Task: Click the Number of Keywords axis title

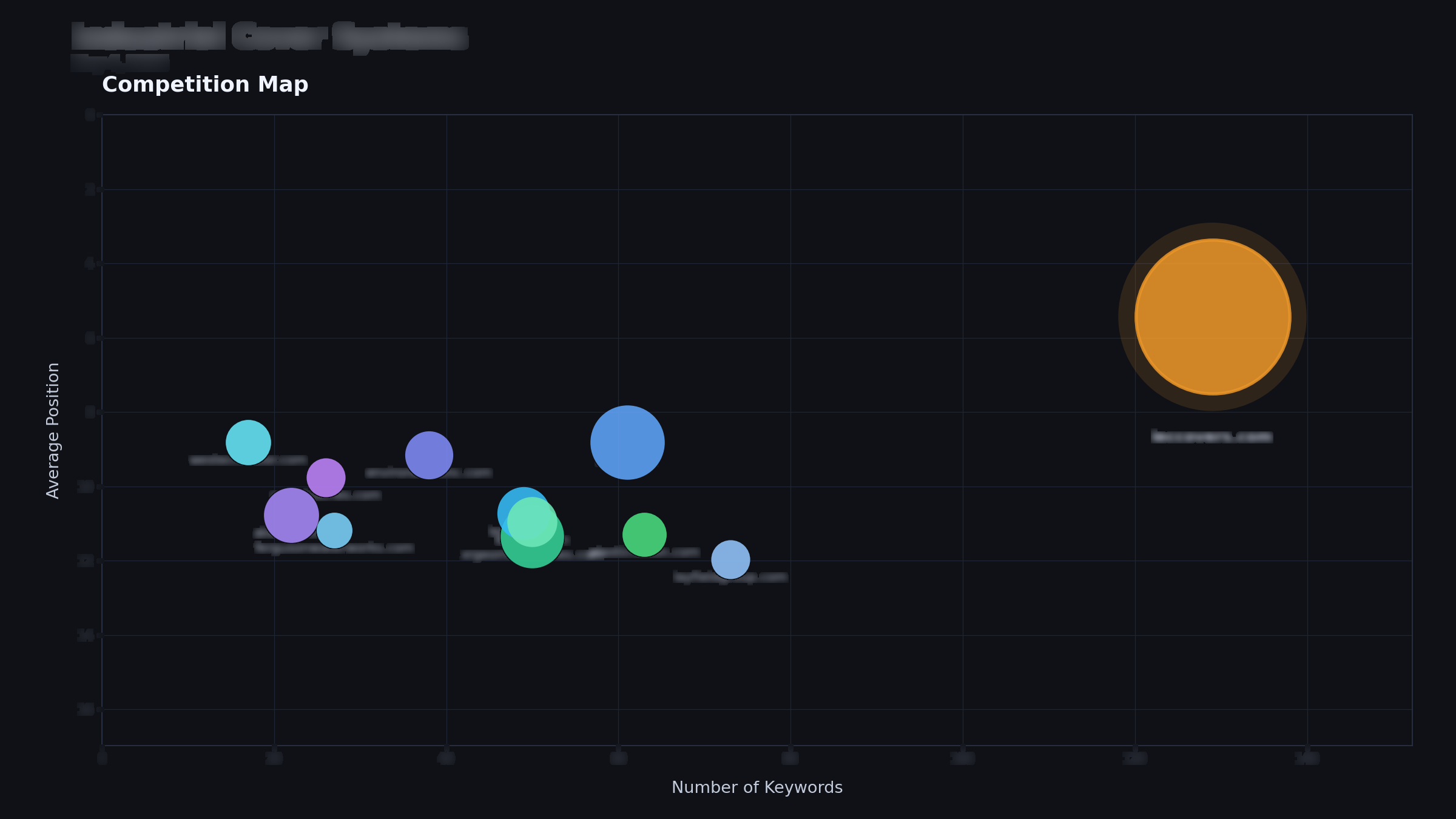Action: point(757,787)
